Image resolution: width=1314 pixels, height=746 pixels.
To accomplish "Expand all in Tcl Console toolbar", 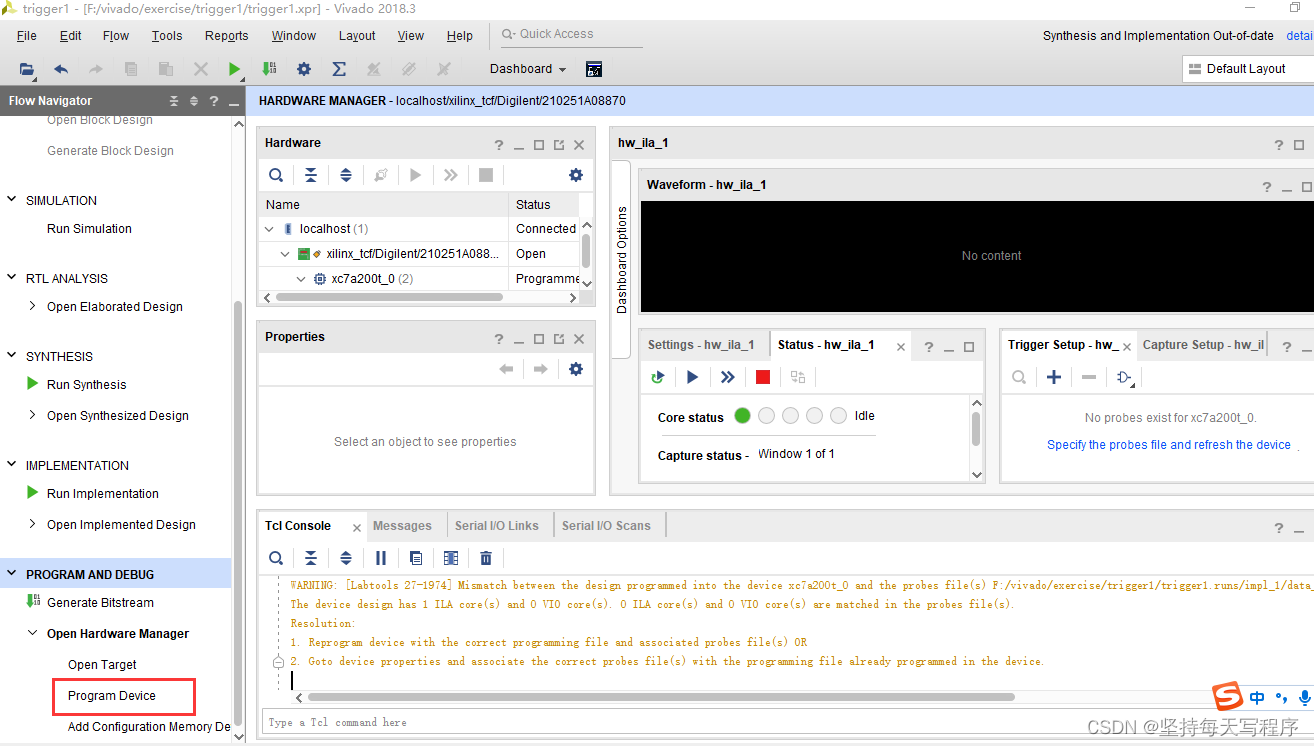I will pos(346,558).
